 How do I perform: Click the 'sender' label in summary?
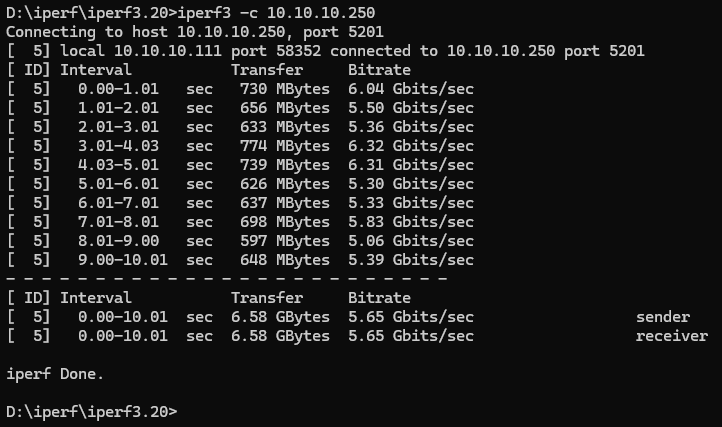[663, 317]
